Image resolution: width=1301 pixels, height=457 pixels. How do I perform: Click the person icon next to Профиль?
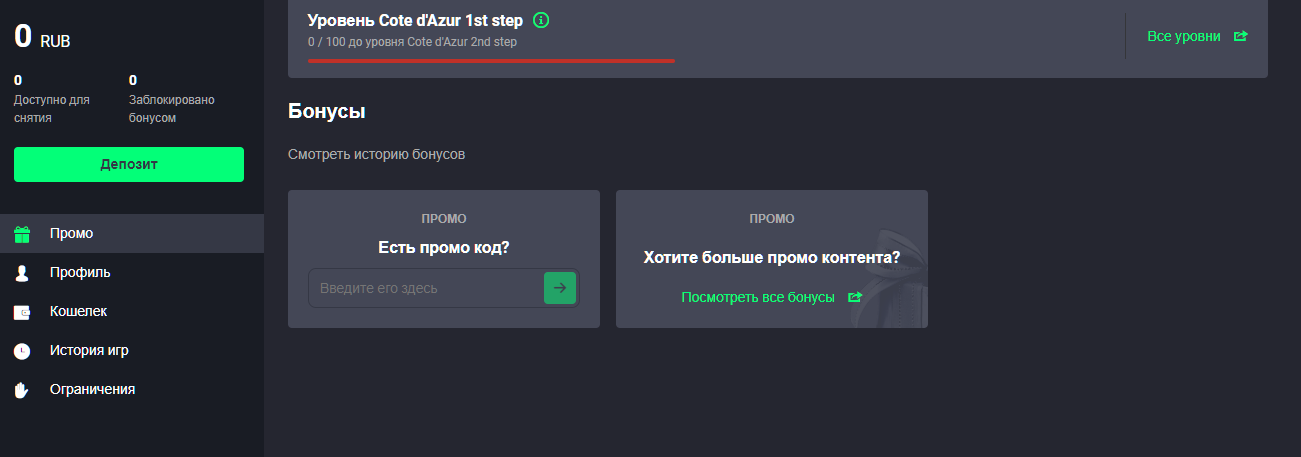pyautogui.click(x=22, y=273)
